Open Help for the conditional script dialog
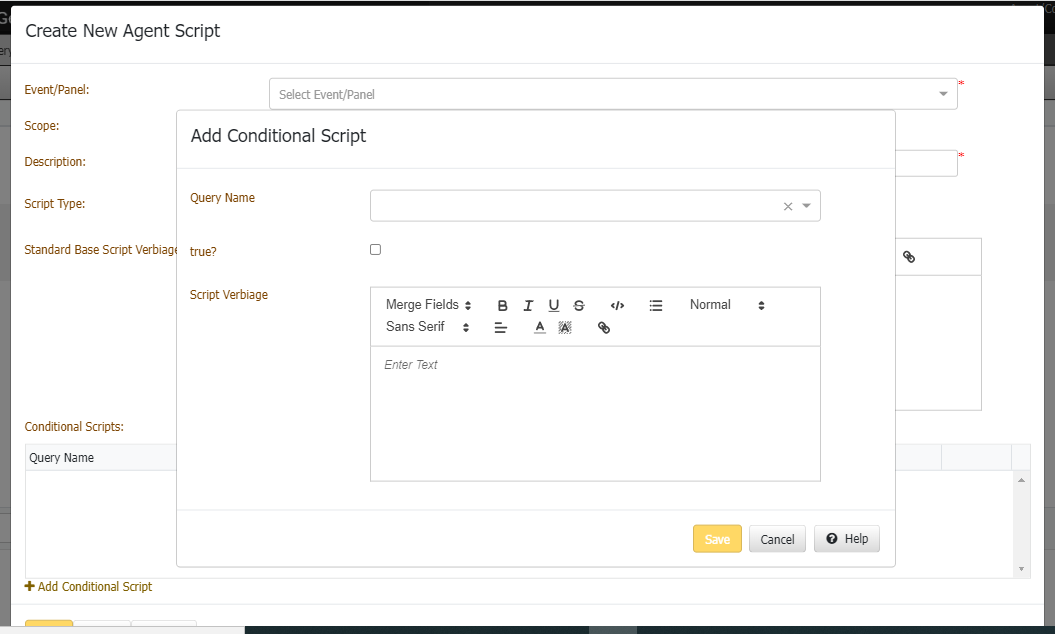 [x=846, y=539]
